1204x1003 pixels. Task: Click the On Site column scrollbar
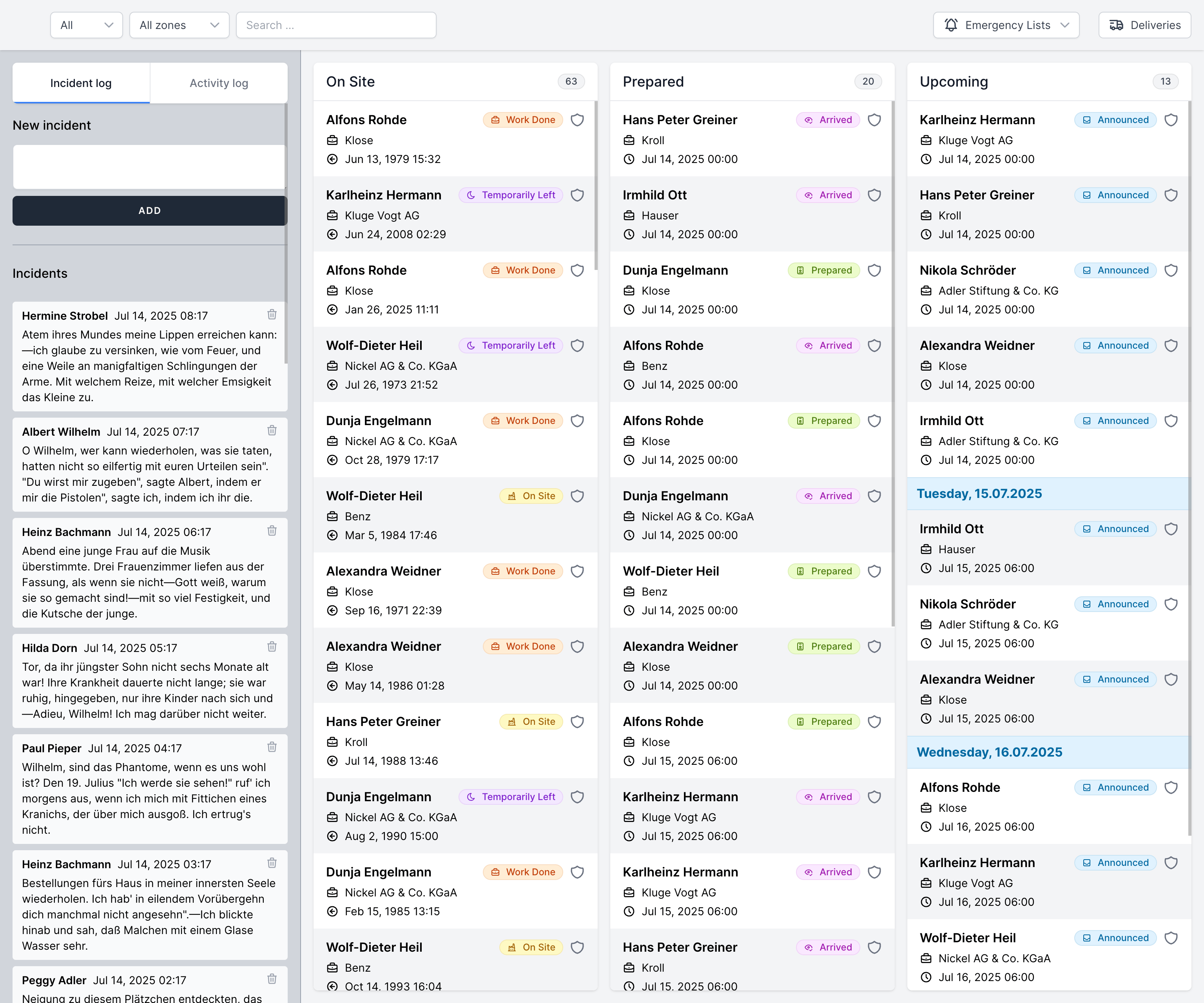596,185
